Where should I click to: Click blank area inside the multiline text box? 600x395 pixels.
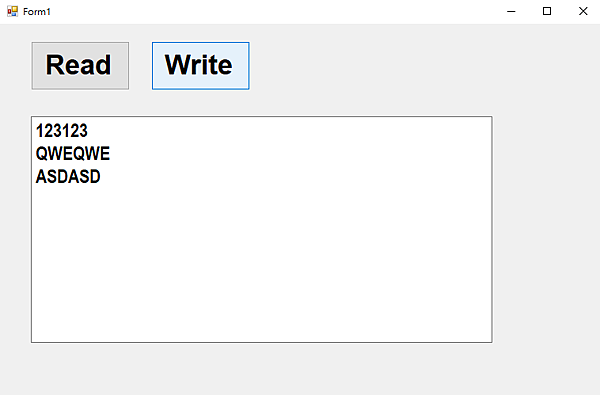262,264
